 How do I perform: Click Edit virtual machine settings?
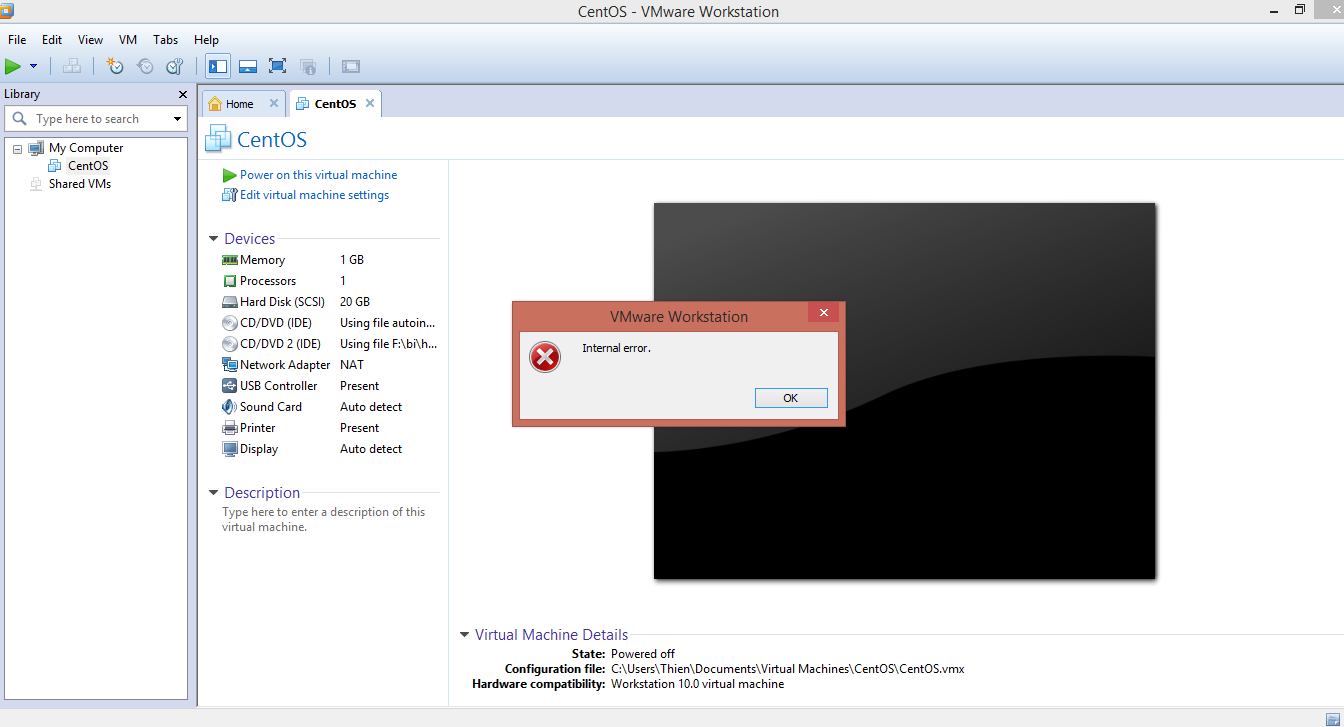click(313, 195)
